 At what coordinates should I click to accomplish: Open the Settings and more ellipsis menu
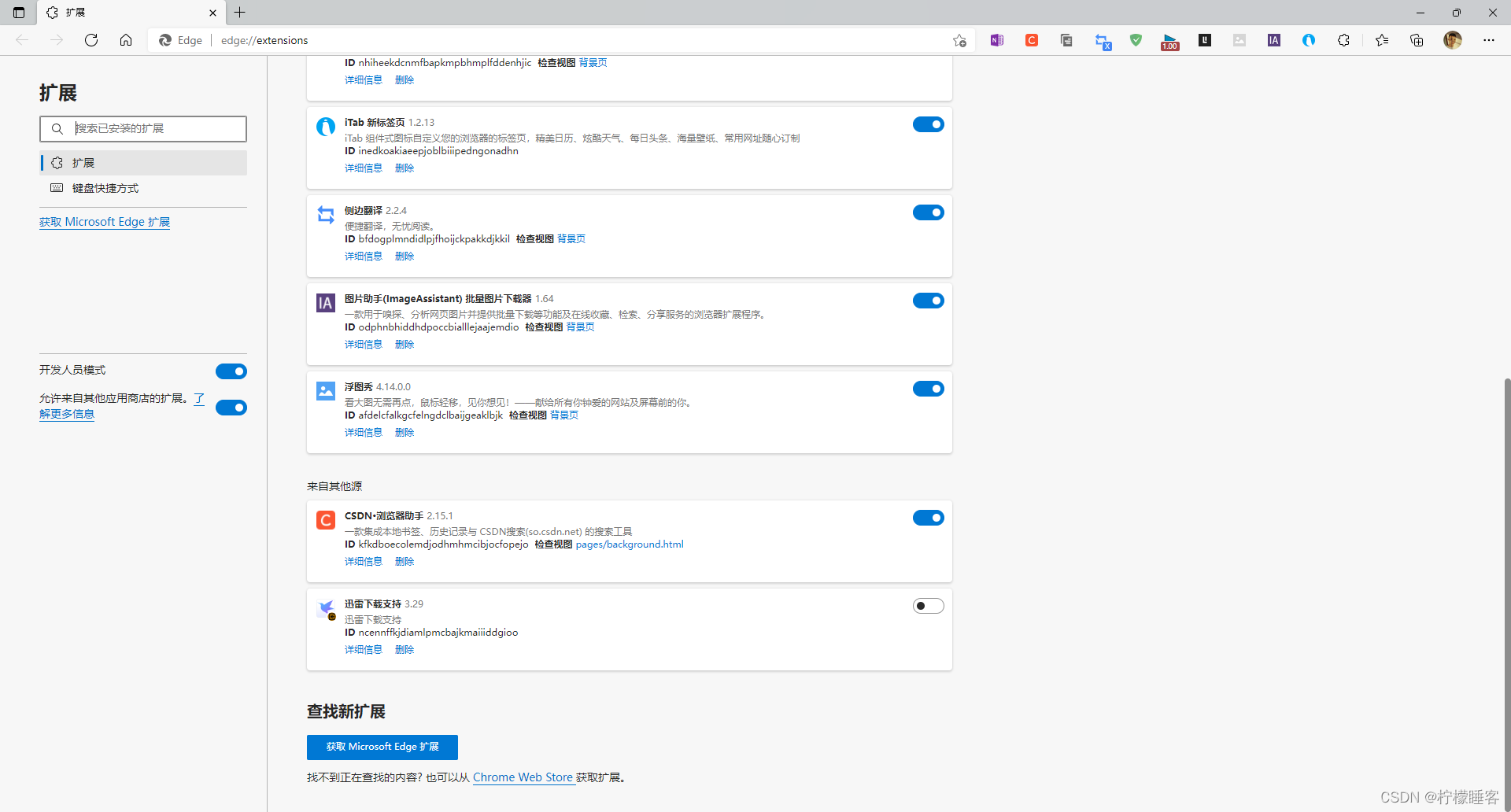coord(1489,40)
